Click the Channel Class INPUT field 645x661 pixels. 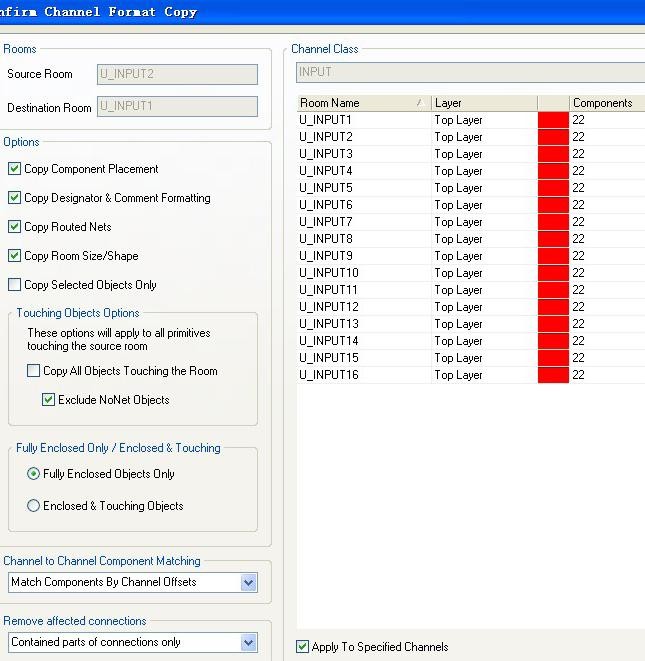(x=470, y=72)
